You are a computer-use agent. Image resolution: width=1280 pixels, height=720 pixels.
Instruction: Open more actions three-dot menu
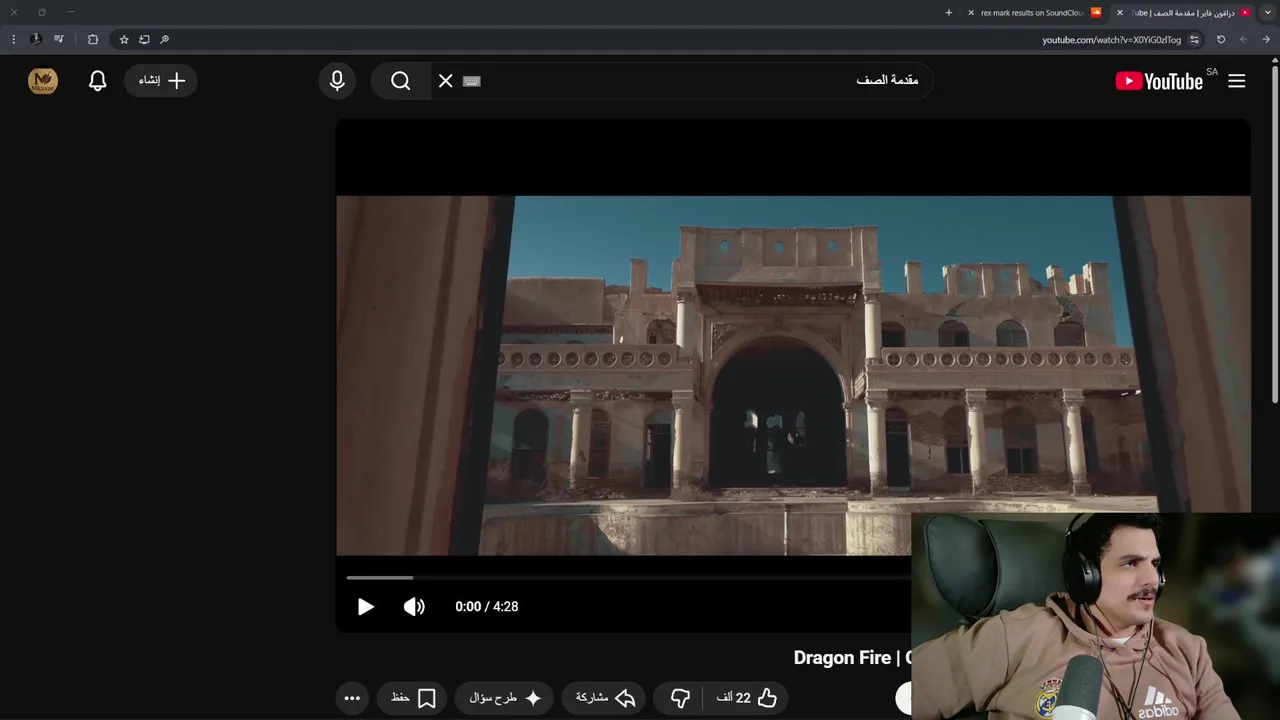click(x=352, y=698)
